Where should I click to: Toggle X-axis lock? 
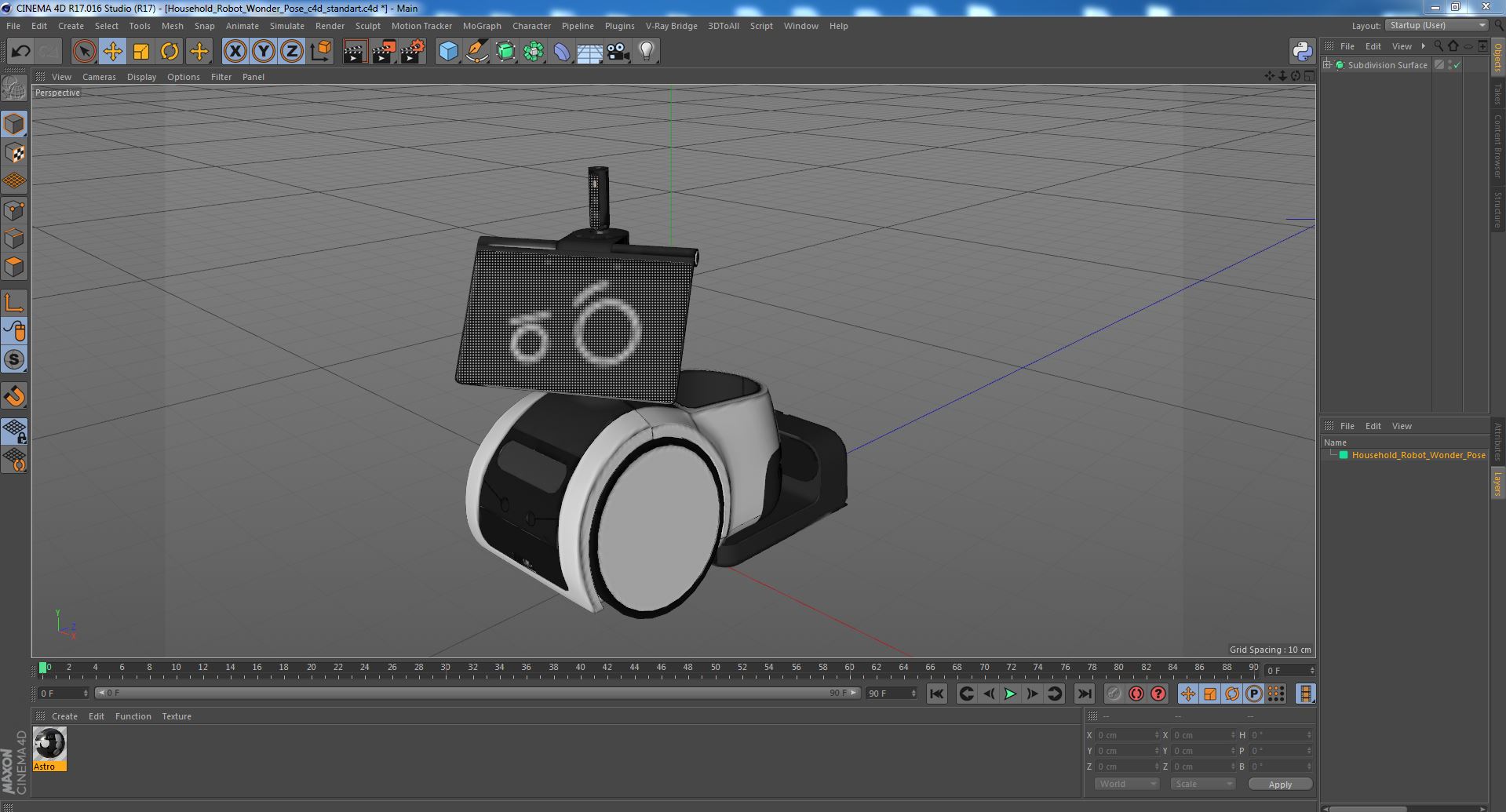[x=235, y=52]
